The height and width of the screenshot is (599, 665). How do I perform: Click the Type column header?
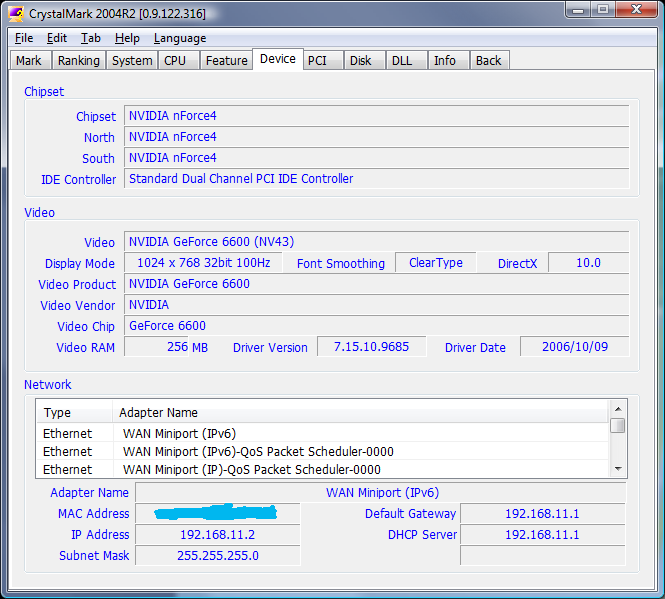click(75, 412)
